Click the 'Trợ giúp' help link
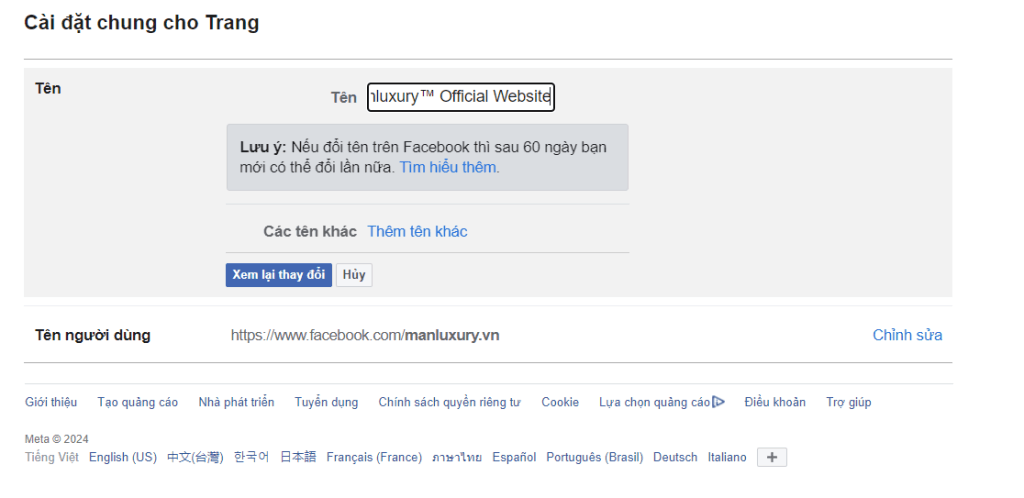This screenshot has height=498, width=1024. click(x=848, y=402)
